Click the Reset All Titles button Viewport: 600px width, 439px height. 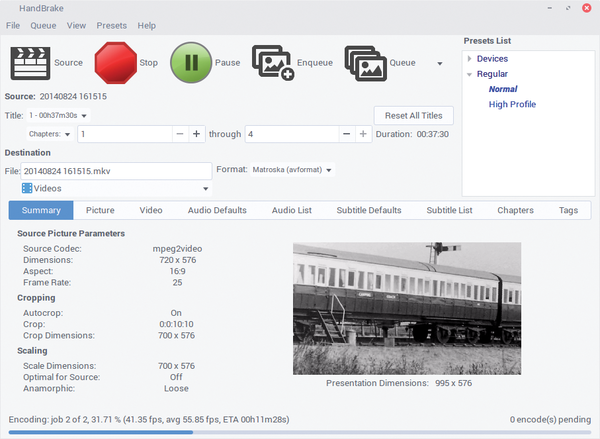point(413,116)
